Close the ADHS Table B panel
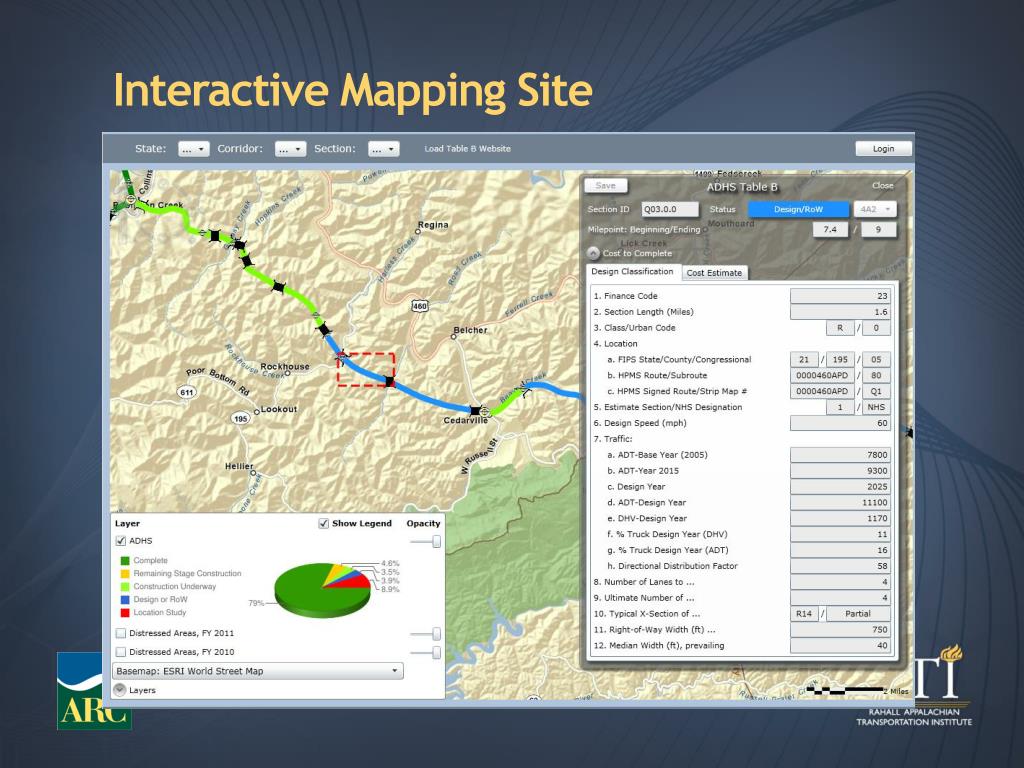This screenshot has height=768, width=1024. pyautogui.click(x=882, y=185)
